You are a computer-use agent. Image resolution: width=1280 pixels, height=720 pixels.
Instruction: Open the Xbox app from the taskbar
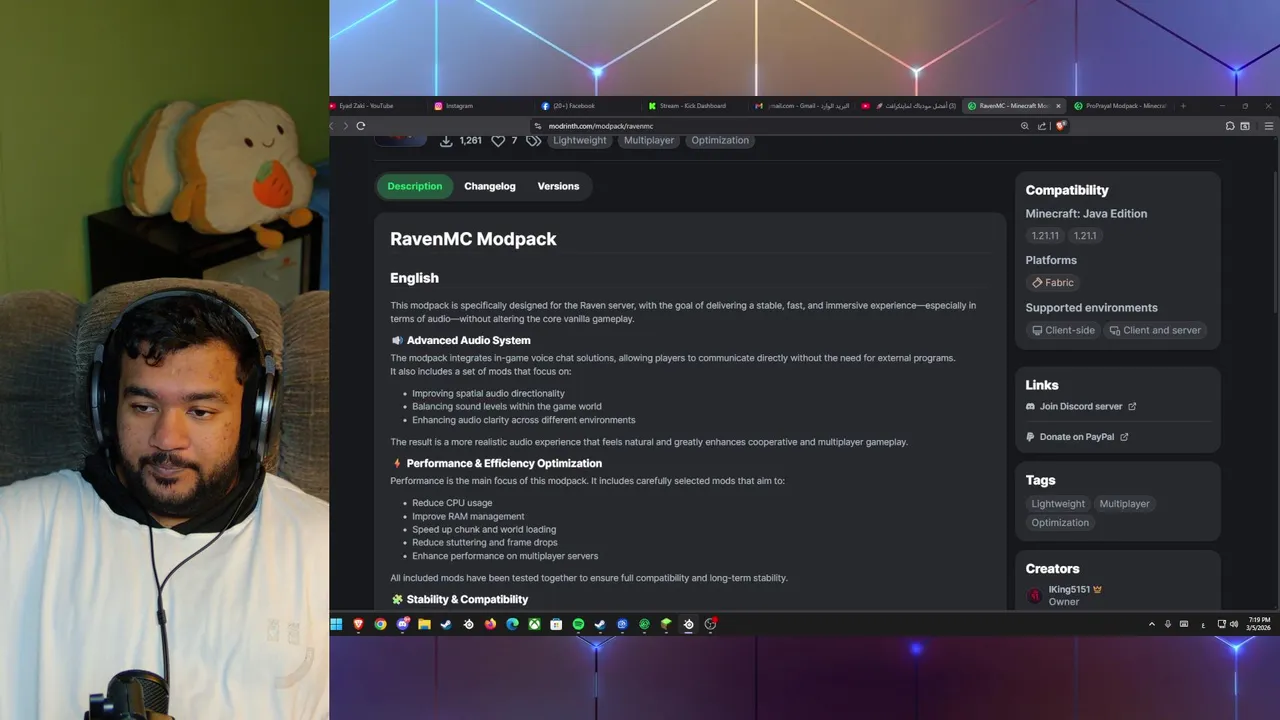534,624
